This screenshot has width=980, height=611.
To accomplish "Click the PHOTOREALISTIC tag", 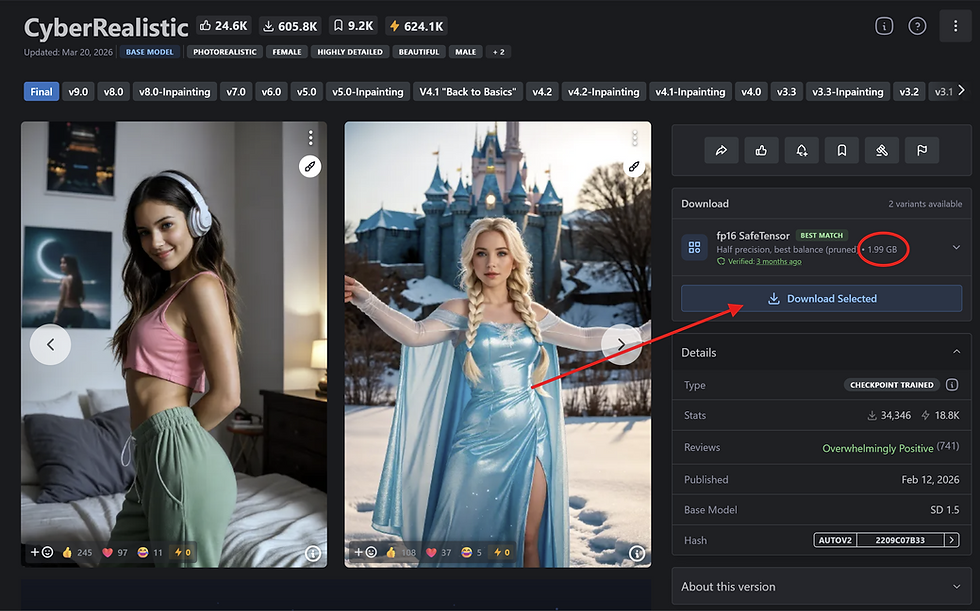I will pyautogui.click(x=224, y=52).
